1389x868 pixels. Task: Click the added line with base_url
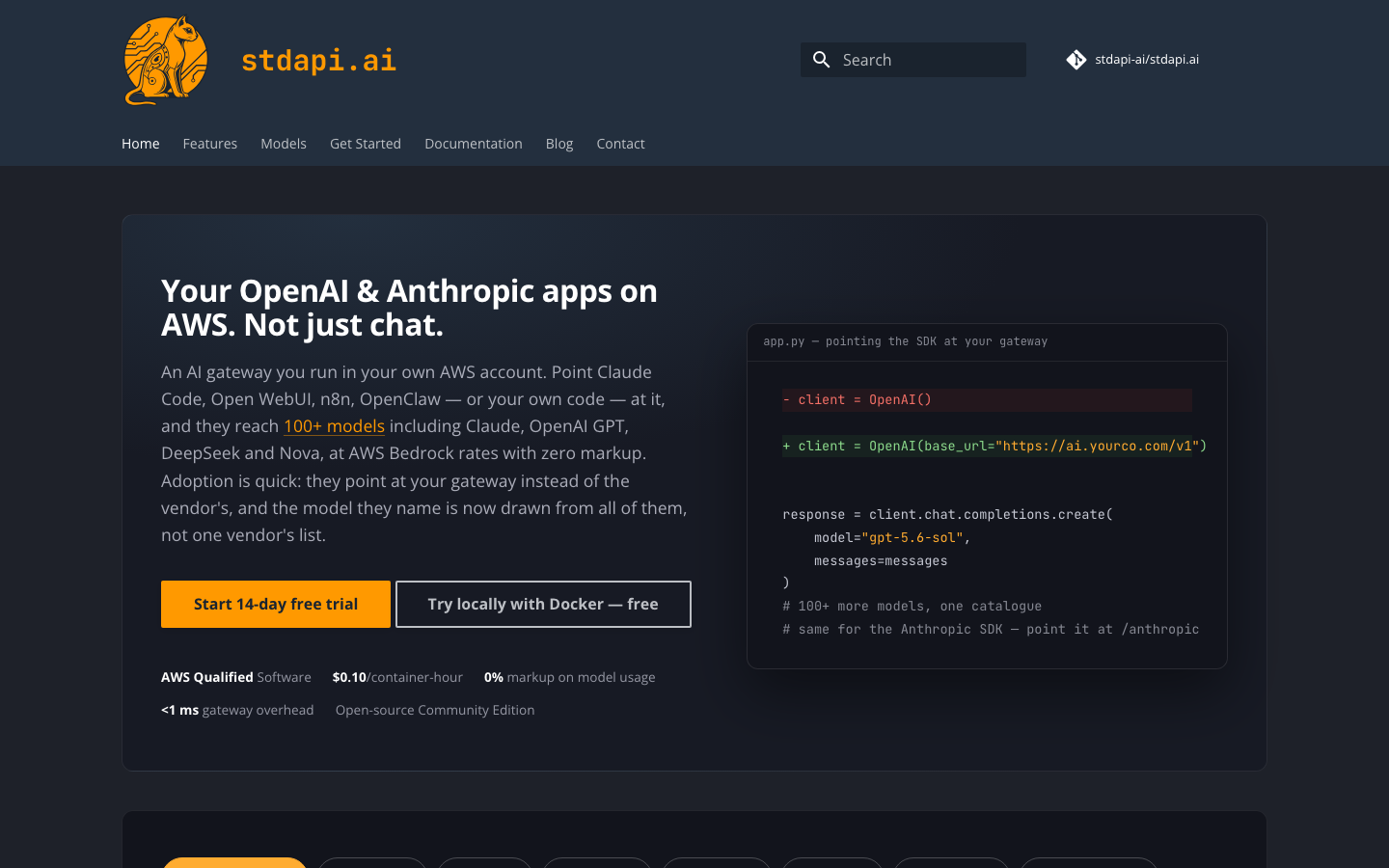pos(994,447)
